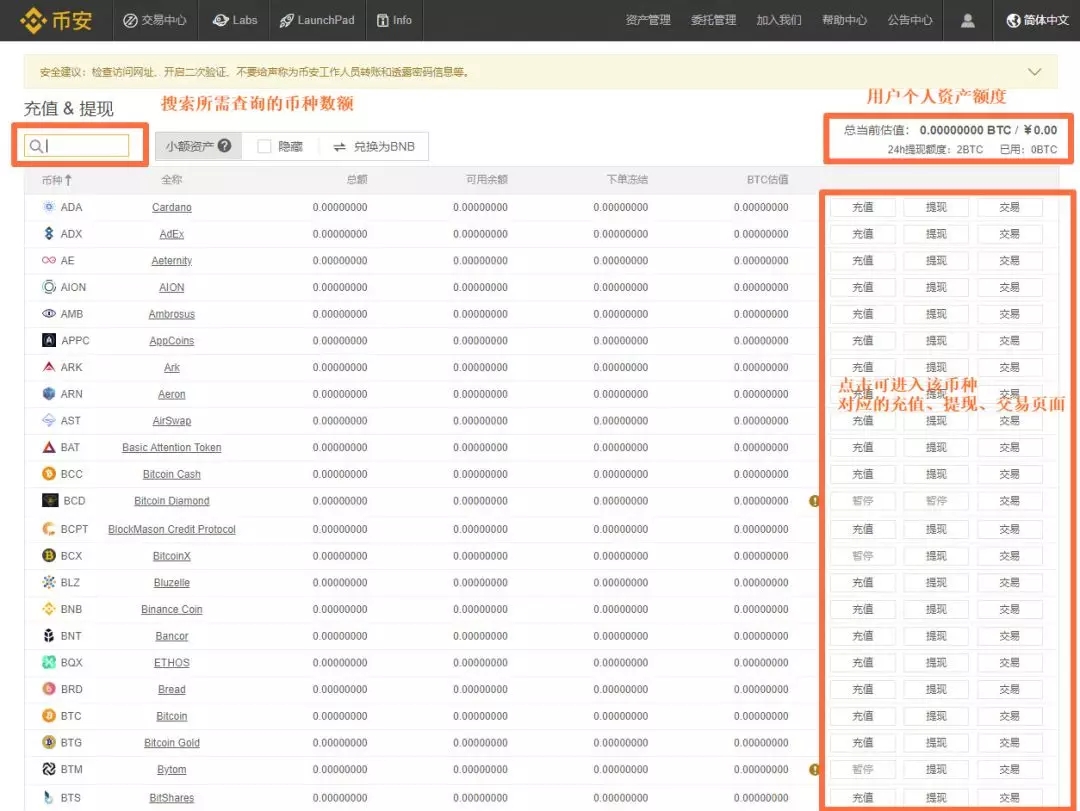The image size is (1080, 811).
Task: Open the Bitcoin Diamond link
Action: (x=172, y=501)
